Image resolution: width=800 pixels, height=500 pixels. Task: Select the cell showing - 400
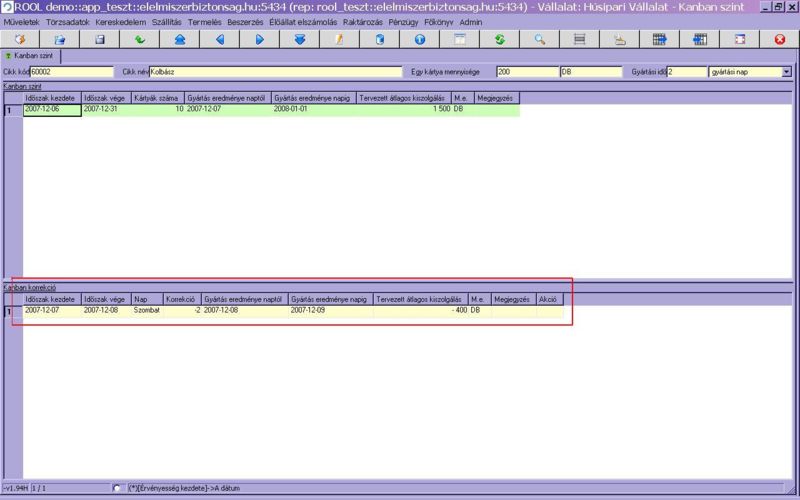click(x=420, y=310)
